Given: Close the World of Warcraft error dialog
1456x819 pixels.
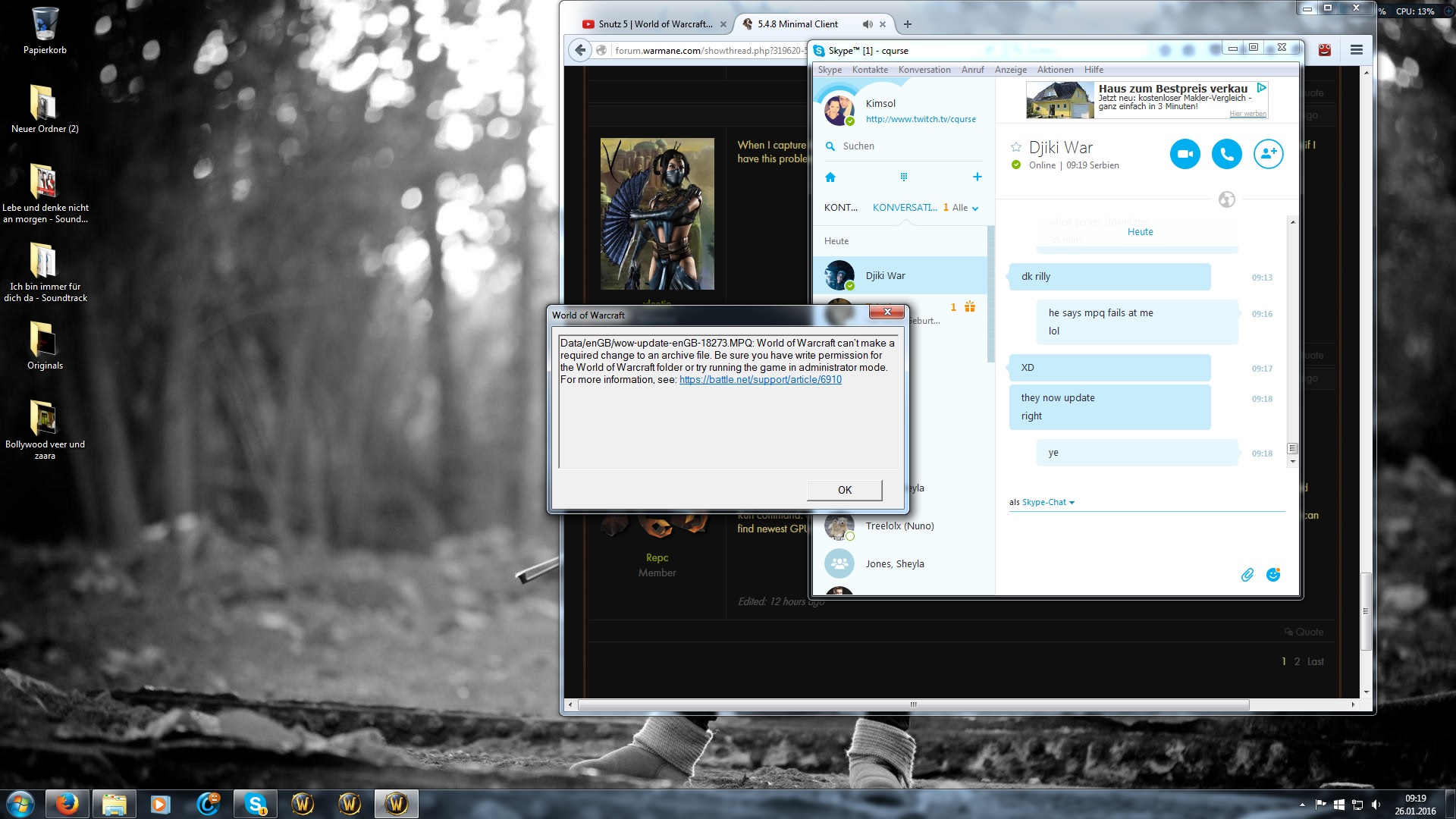Looking at the screenshot, I should coord(887,312).
